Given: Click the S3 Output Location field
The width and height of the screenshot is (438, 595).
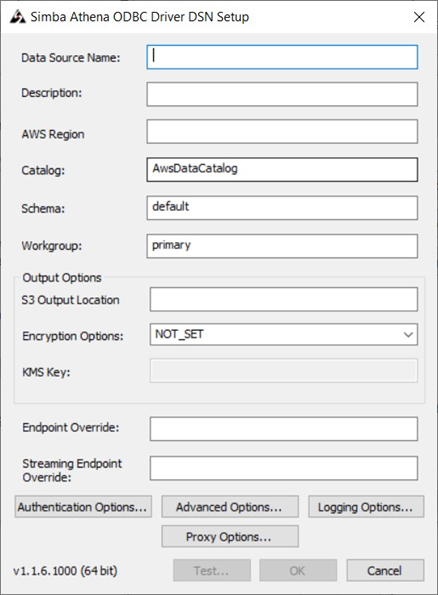Looking at the screenshot, I should (284, 299).
